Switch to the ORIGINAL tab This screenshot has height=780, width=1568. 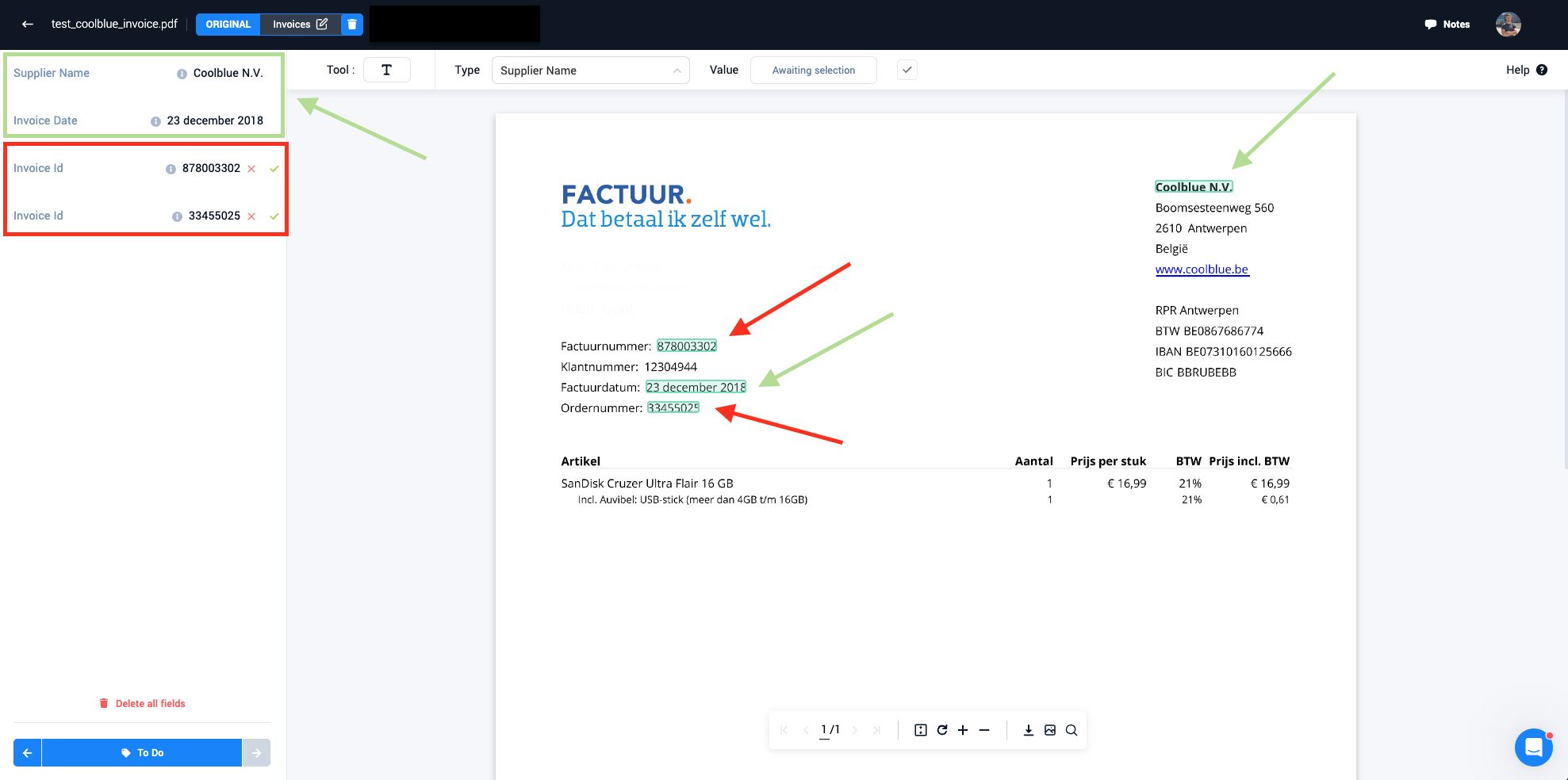[228, 25]
